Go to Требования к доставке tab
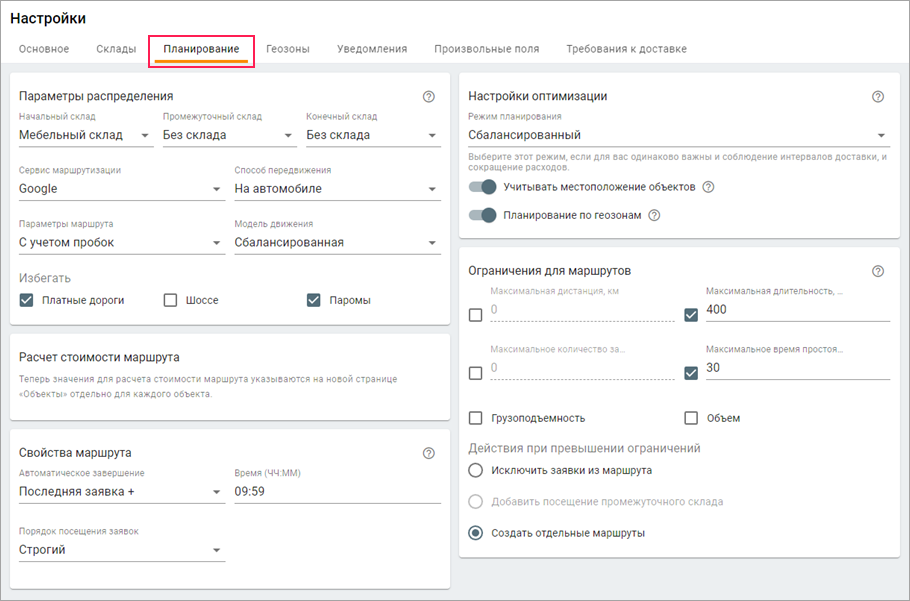The height and width of the screenshot is (601, 910). coord(626,49)
